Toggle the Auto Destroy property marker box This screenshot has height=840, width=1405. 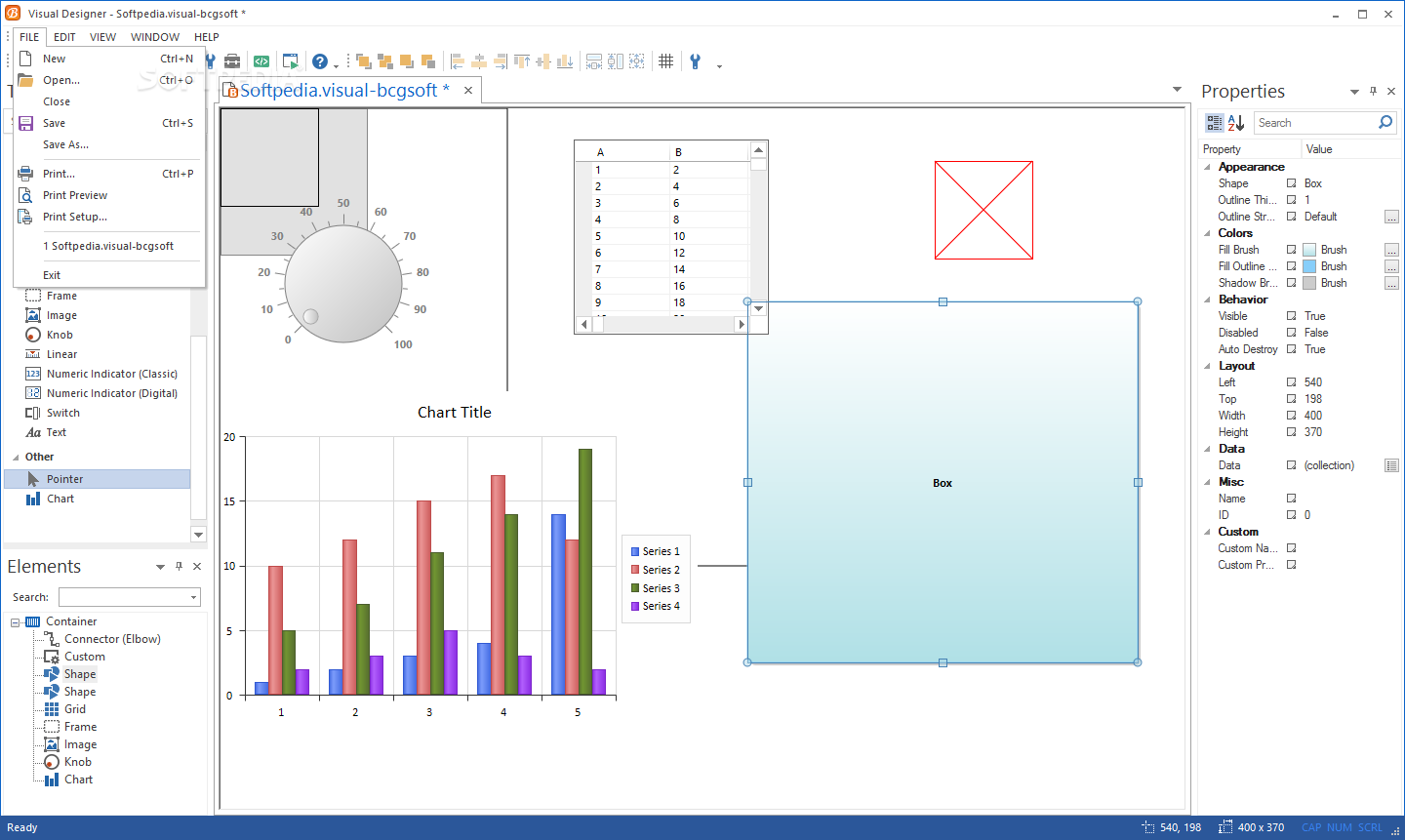1291,349
